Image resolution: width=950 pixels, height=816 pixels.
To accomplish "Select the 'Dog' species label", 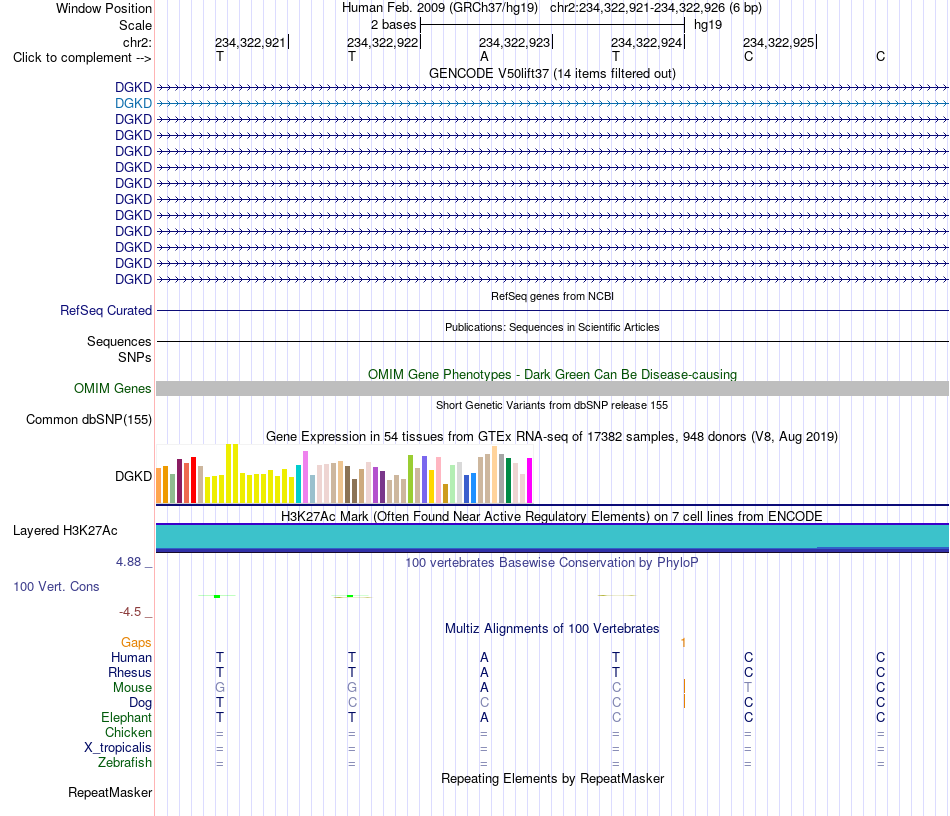I will tap(141, 703).
